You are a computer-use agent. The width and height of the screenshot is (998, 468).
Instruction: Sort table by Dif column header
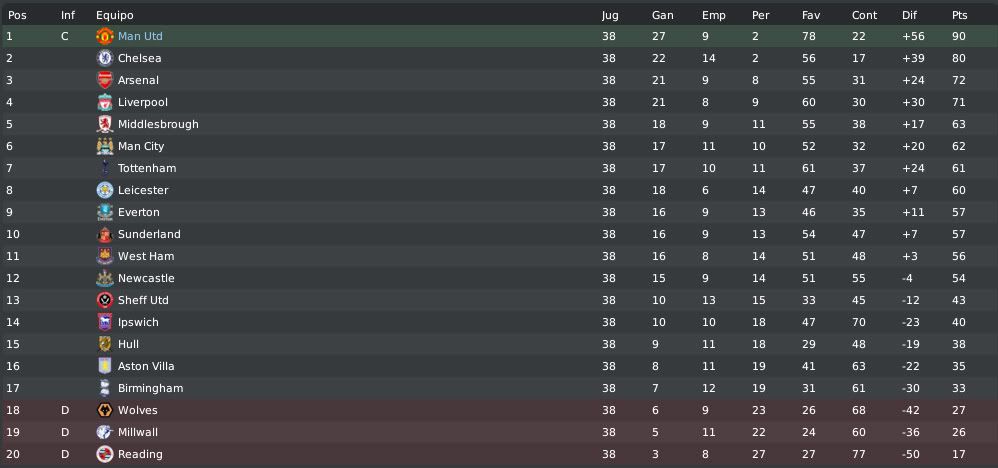909,15
